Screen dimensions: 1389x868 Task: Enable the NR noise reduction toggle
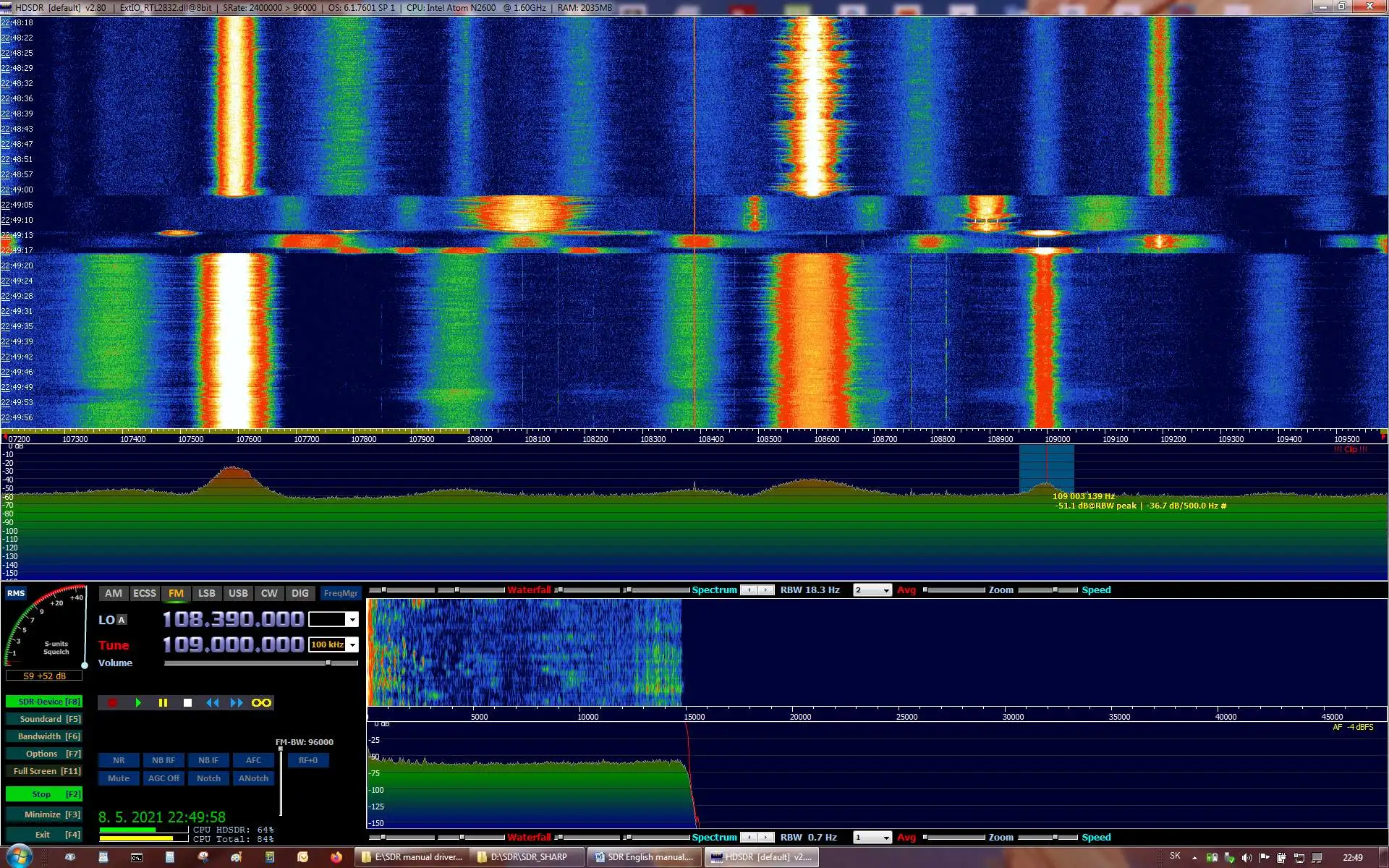tap(119, 760)
